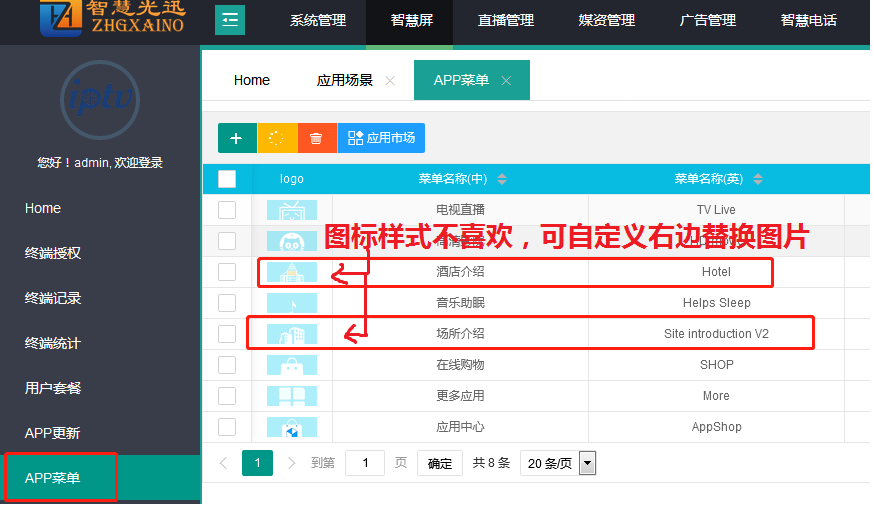
Task: Click the page number input field
Action: [365, 463]
